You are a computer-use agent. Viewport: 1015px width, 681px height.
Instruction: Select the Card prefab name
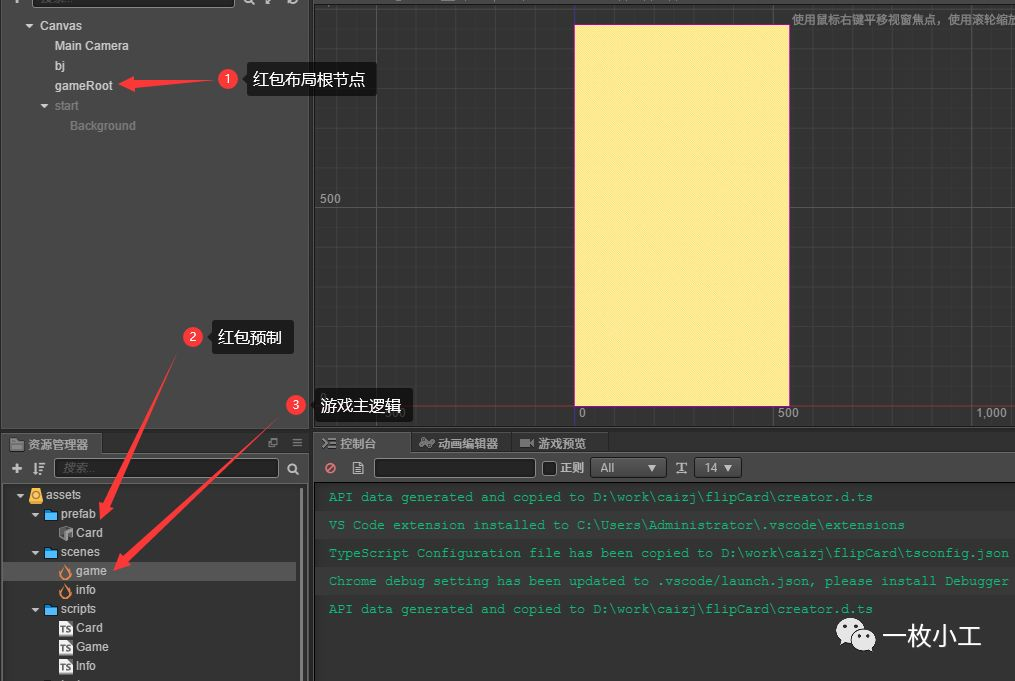pos(89,533)
